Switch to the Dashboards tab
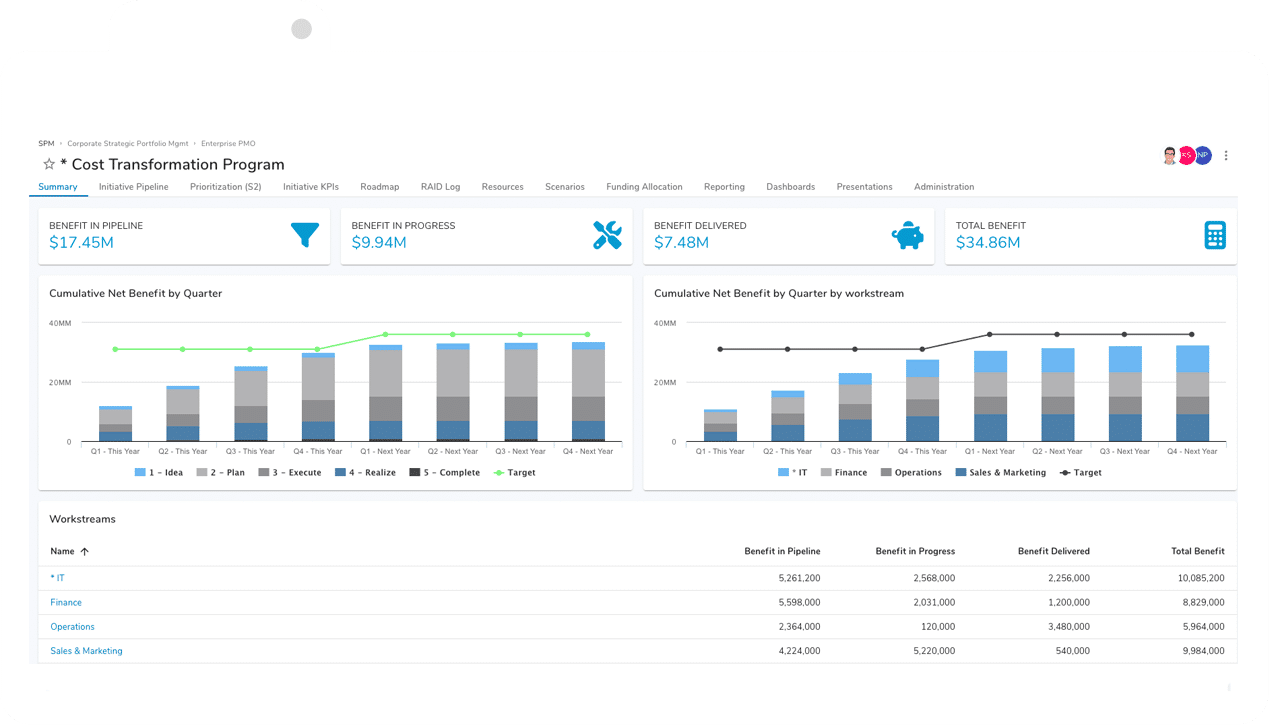The image size is (1269, 725). [x=790, y=187]
